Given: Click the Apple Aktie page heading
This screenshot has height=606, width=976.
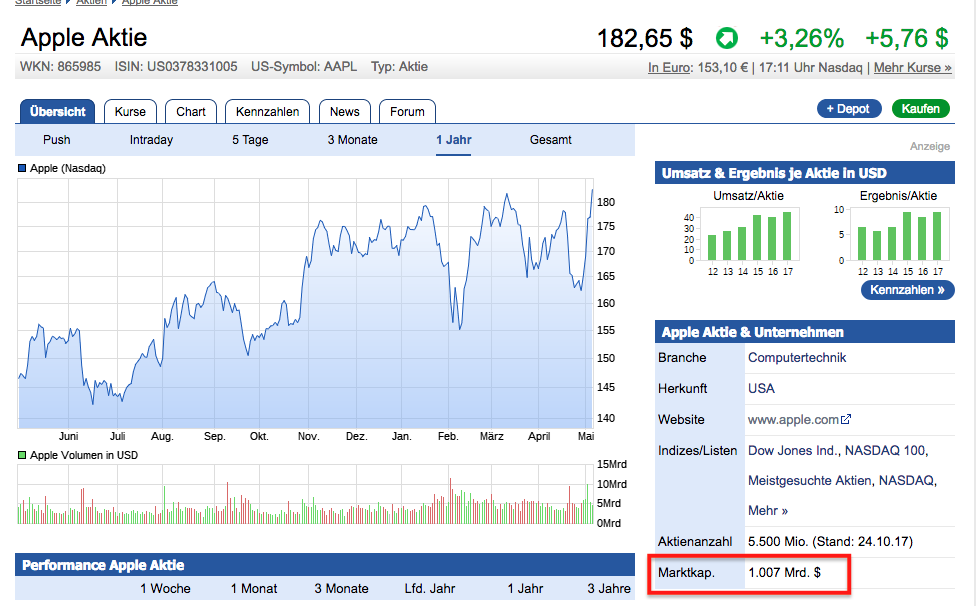Looking at the screenshot, I should pyautogui.click(x=84, y=38).
